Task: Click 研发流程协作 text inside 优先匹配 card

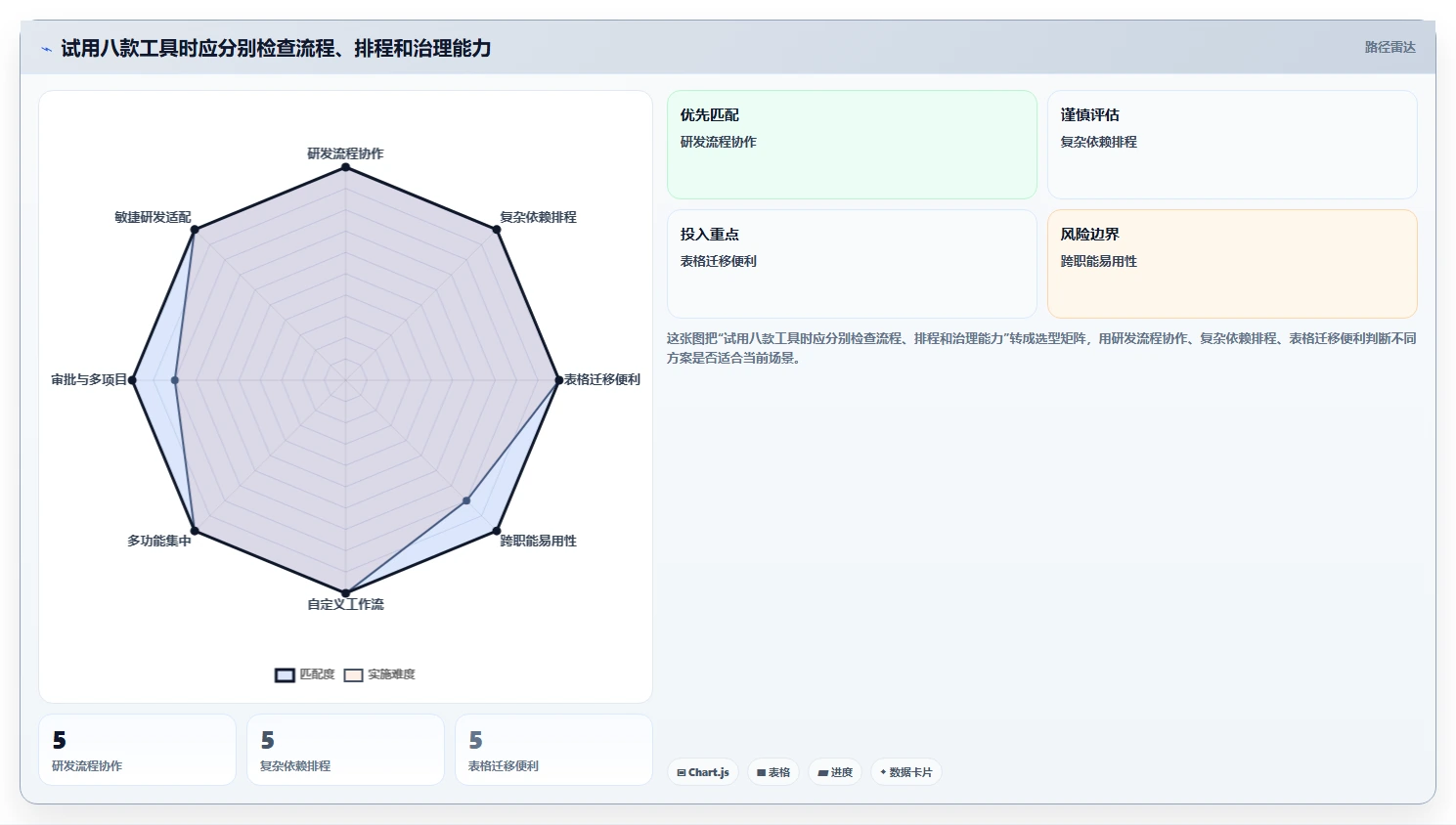Action: click(x=719, y=142)
